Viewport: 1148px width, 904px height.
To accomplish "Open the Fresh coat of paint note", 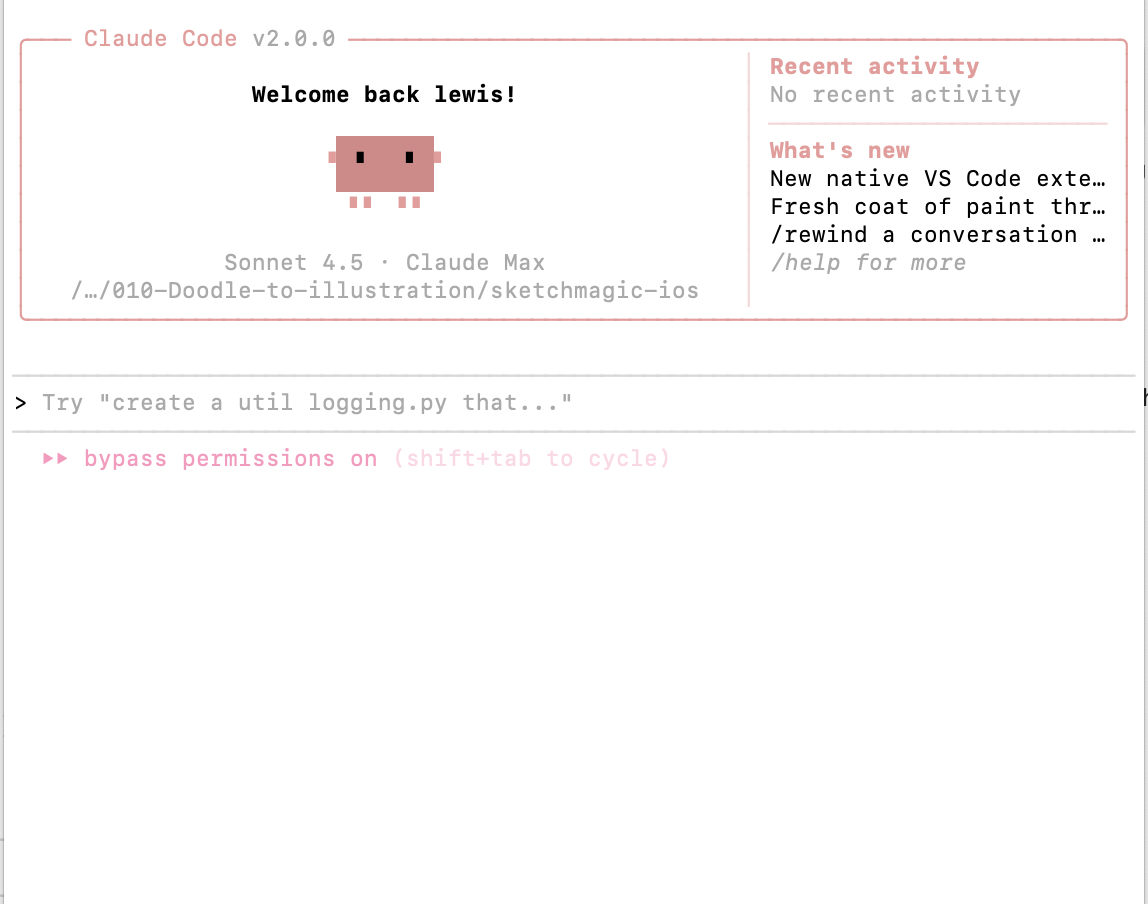I will pyautogui.click(x=938, y=206).
